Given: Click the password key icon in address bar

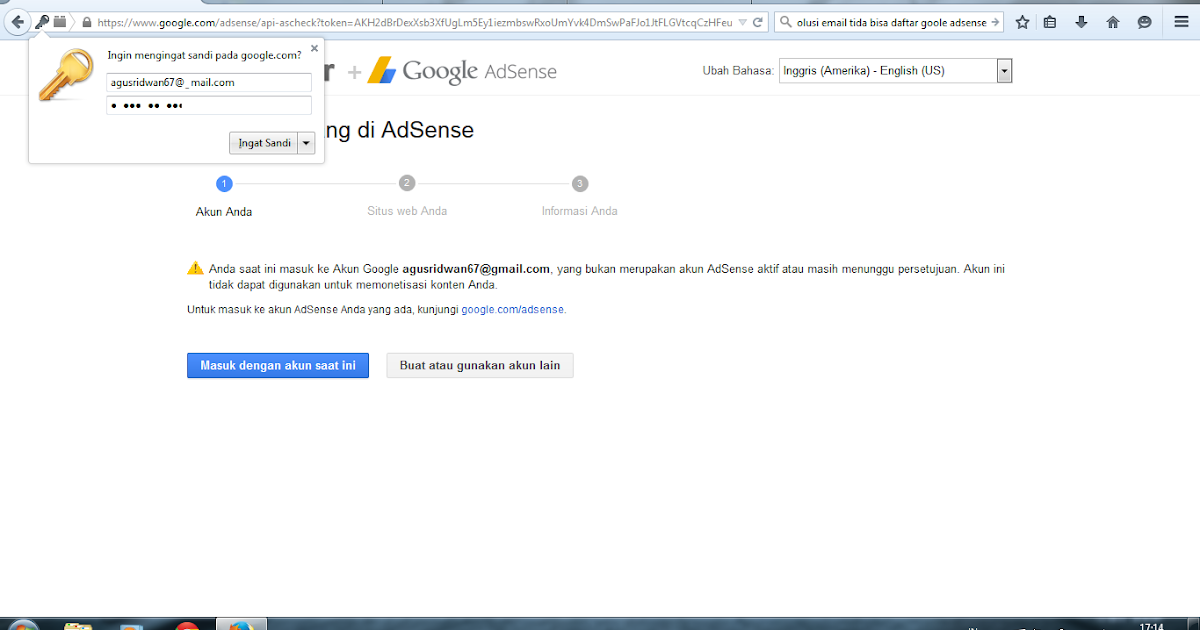Looking at the screenshot, I should point(43,21).
